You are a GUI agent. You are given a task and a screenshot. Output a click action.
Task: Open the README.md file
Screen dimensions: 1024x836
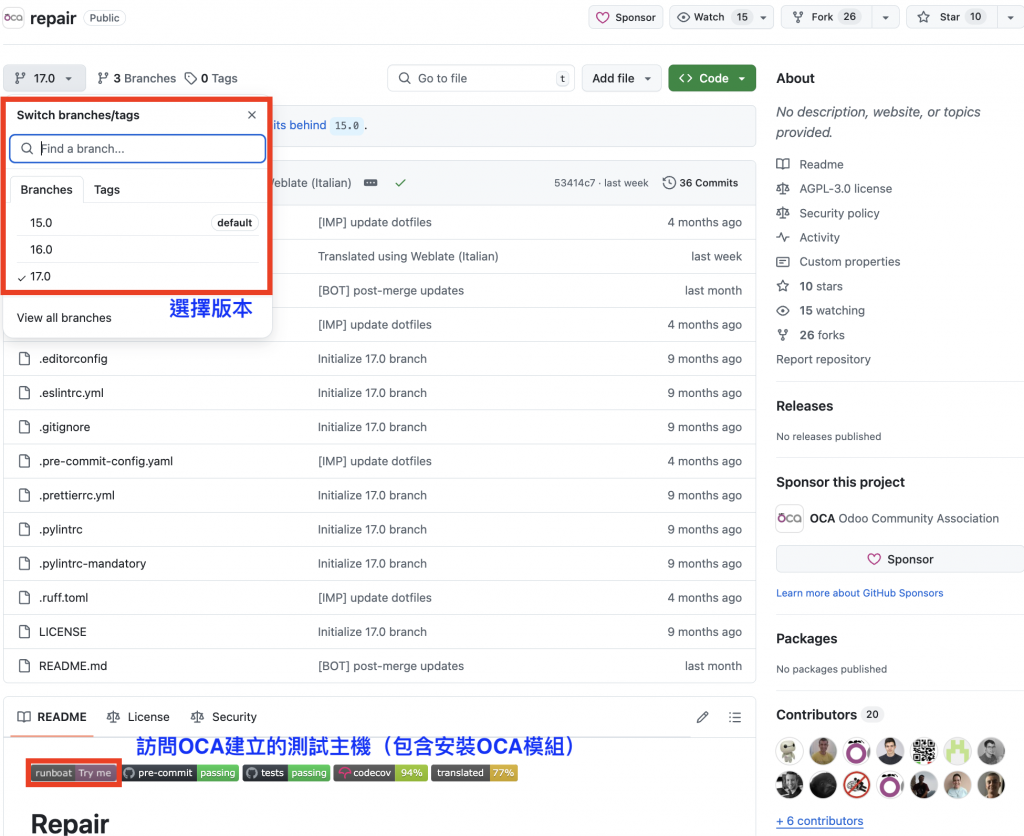(x=73, y=666)
